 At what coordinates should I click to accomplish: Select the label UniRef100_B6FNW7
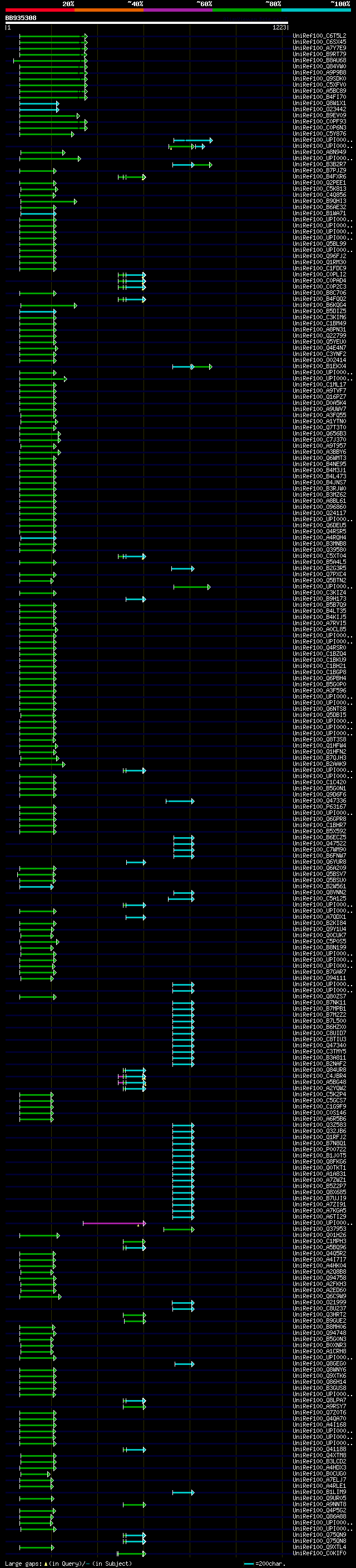click(x=319, y=856)
